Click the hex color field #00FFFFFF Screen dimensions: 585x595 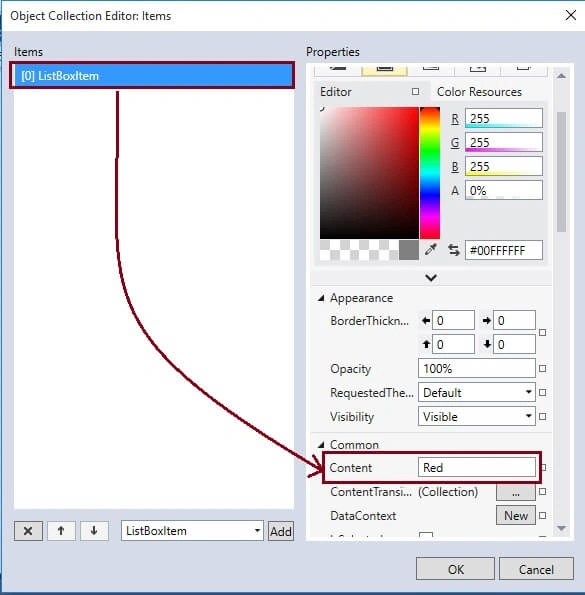(504, 250)
